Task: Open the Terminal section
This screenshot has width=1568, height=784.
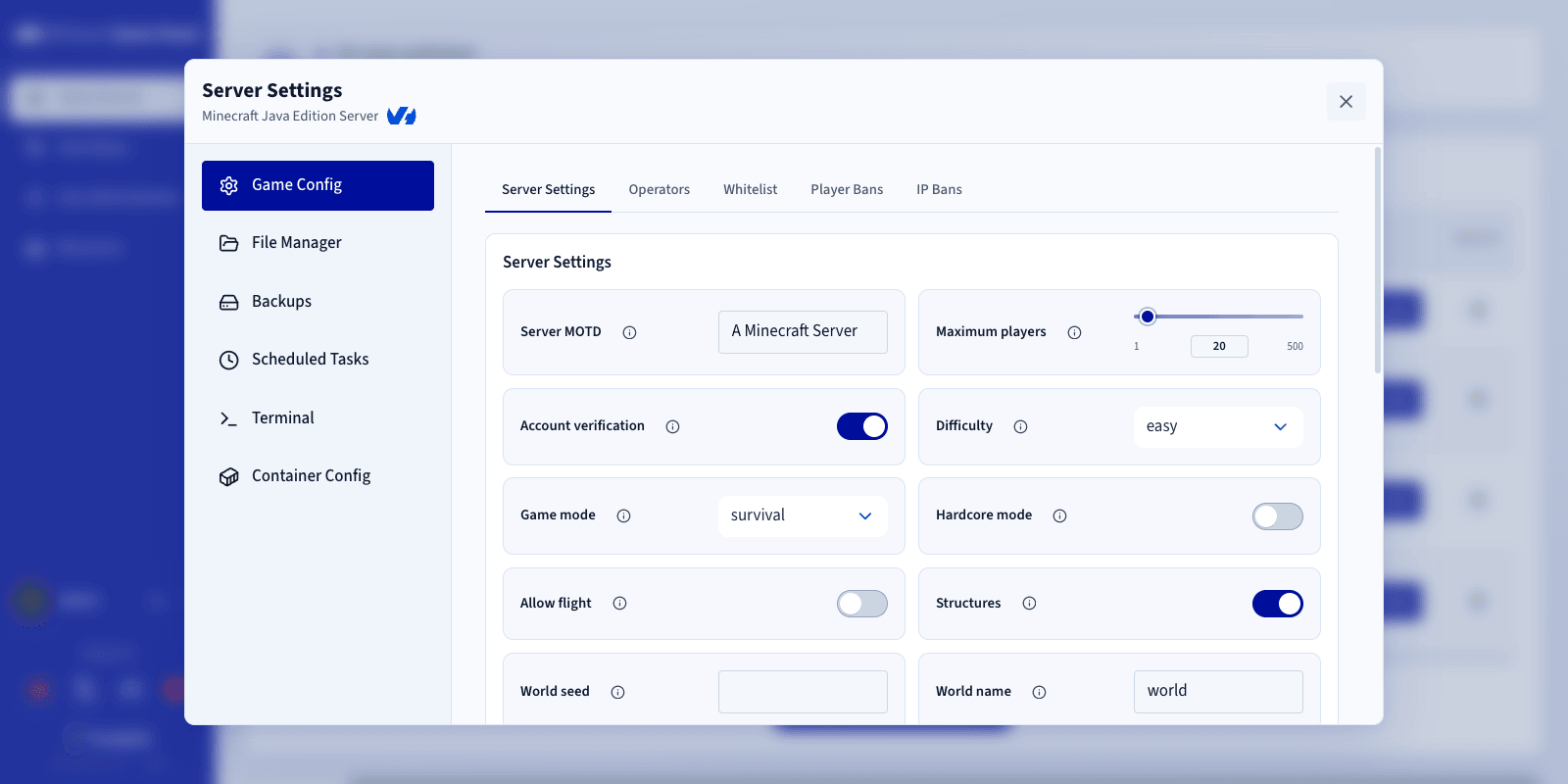Action: pyautogui.click(x=318, y=418)
